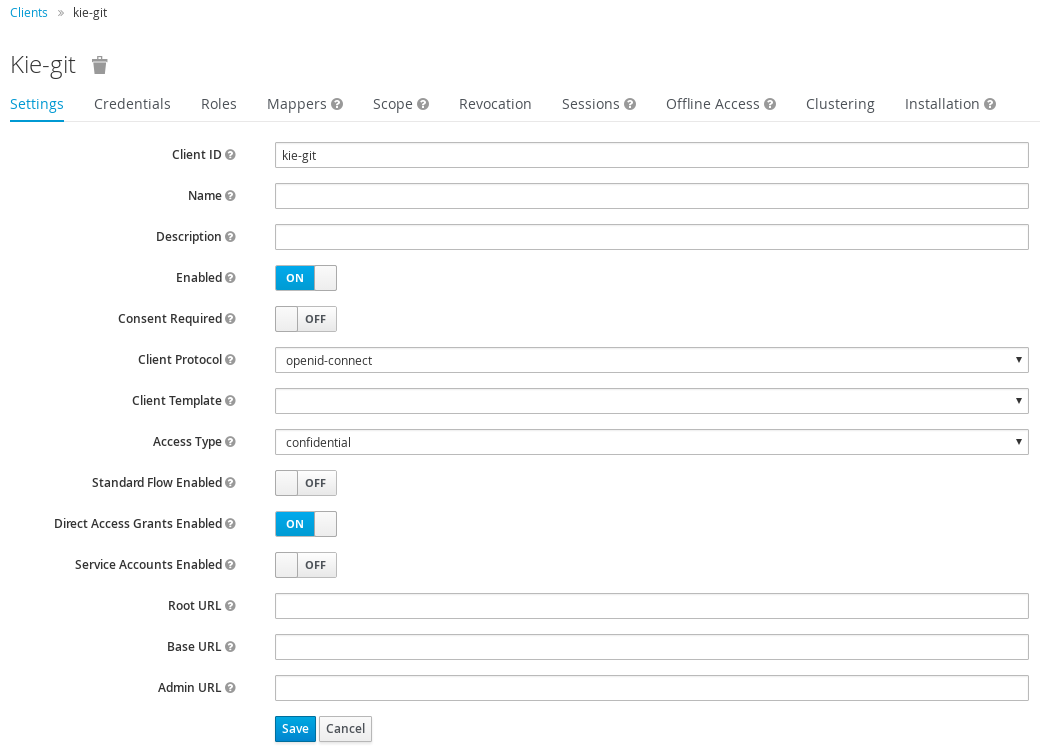Turn on Consent Required switch

click(x=306, y=319)
